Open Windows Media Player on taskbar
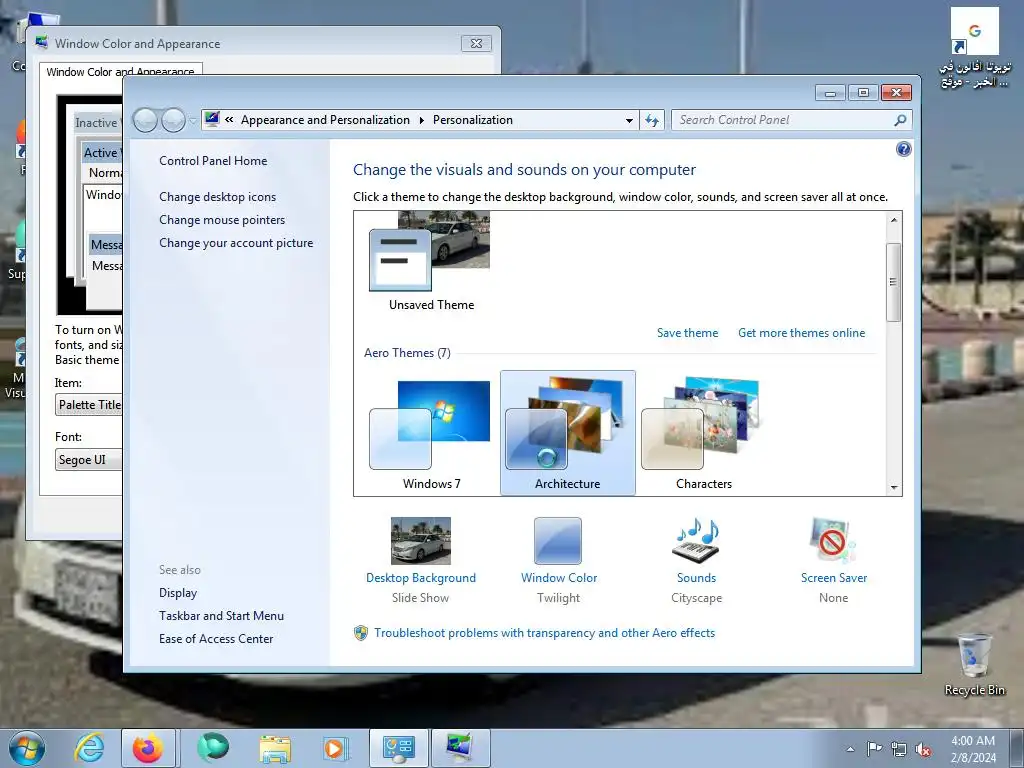The width and height of the screenshot is (1024, 768). [x=336, y=748]
